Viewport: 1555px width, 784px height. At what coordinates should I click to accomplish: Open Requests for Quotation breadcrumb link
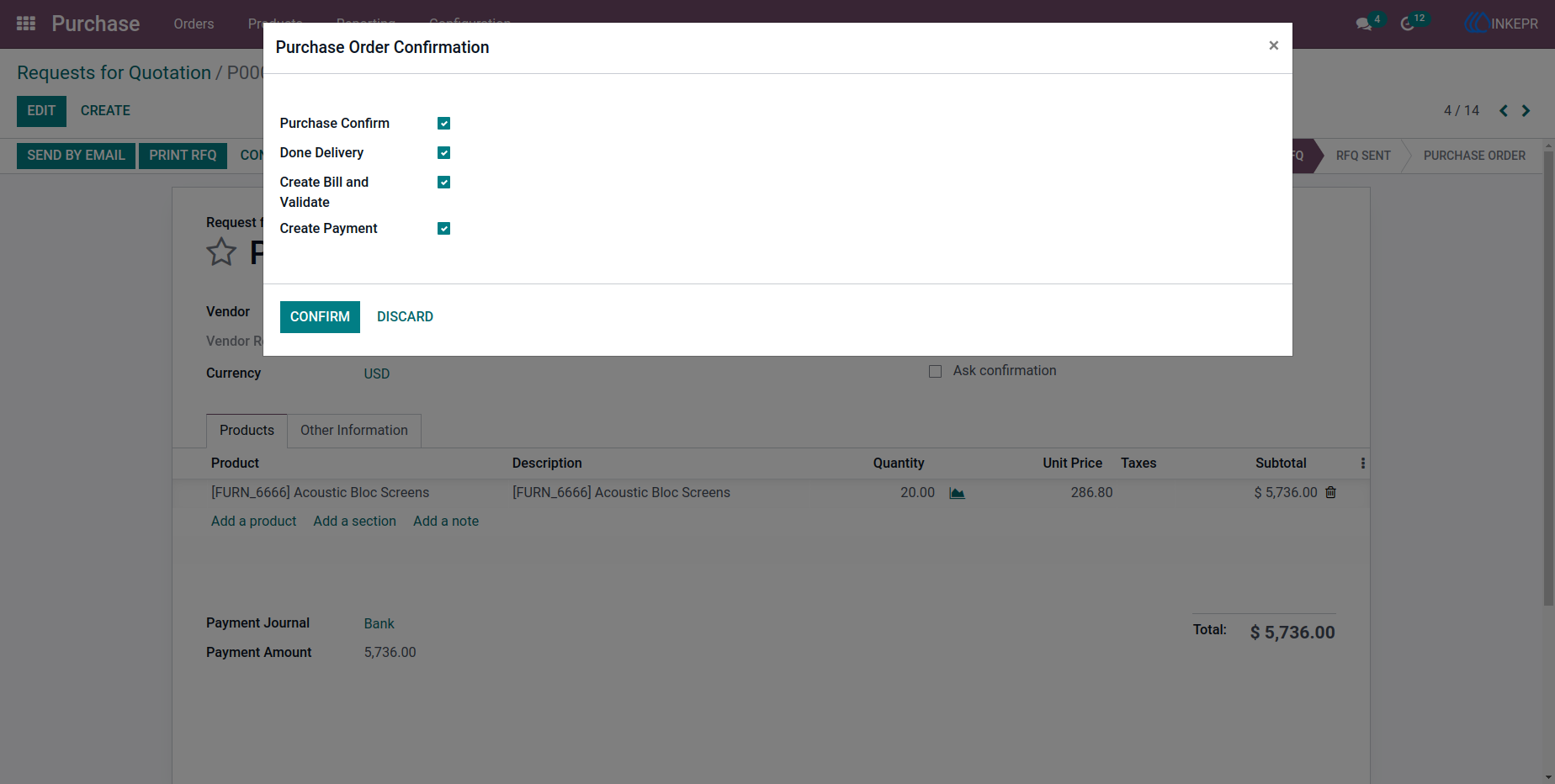coord(114,73)
